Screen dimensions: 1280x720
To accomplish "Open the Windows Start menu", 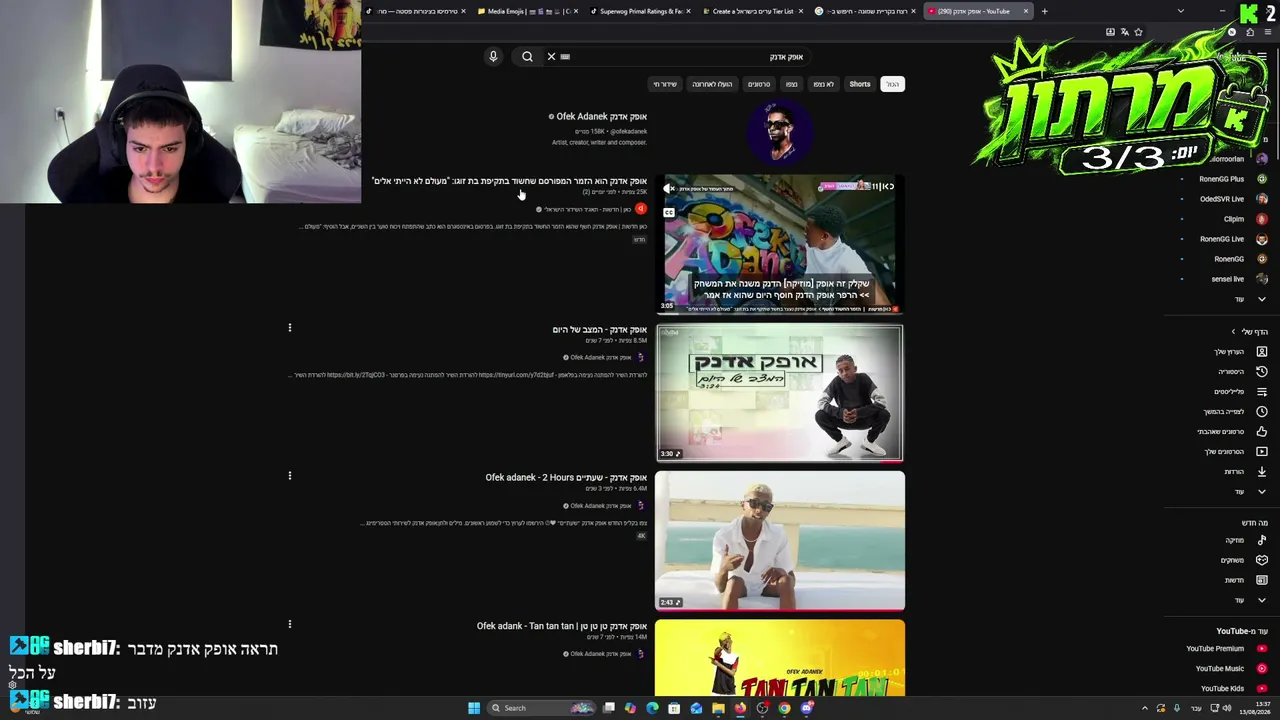I will click(474, 708).
